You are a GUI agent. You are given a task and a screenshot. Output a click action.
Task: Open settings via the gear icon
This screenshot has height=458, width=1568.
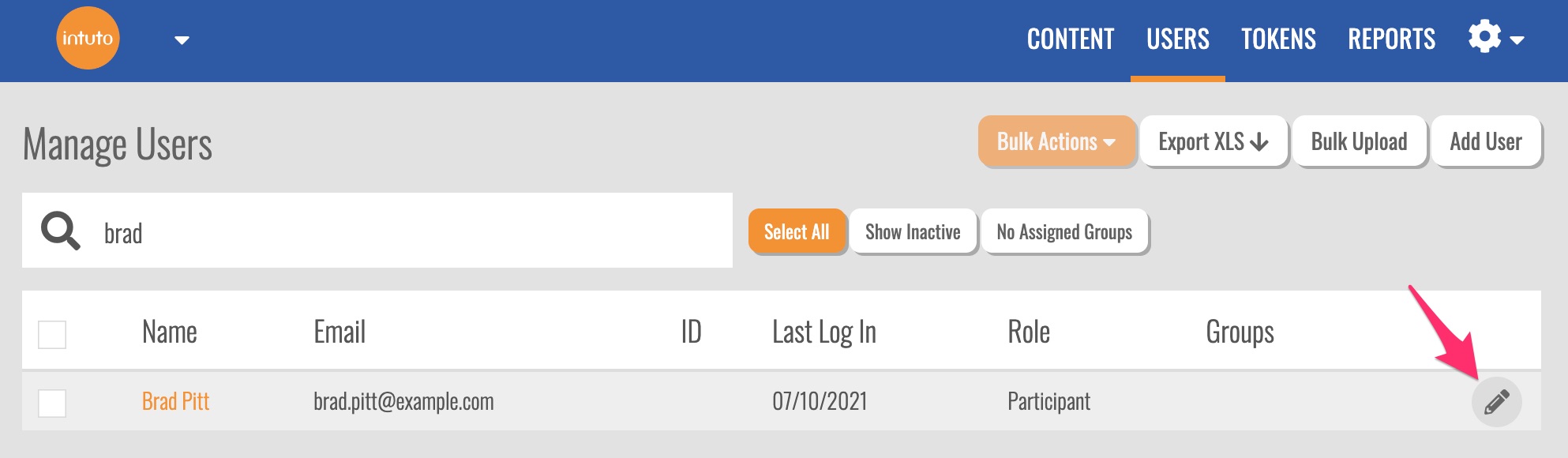(1484, 37)
